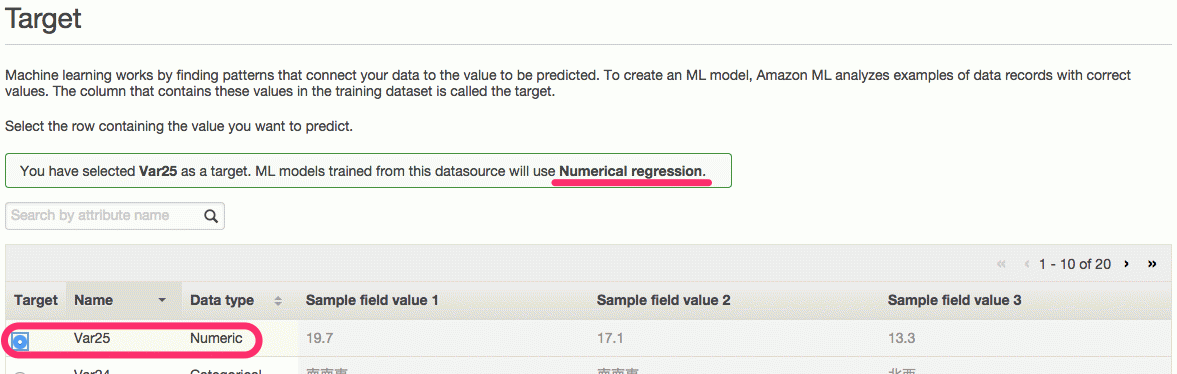Click the search magnifier icon

211,216
